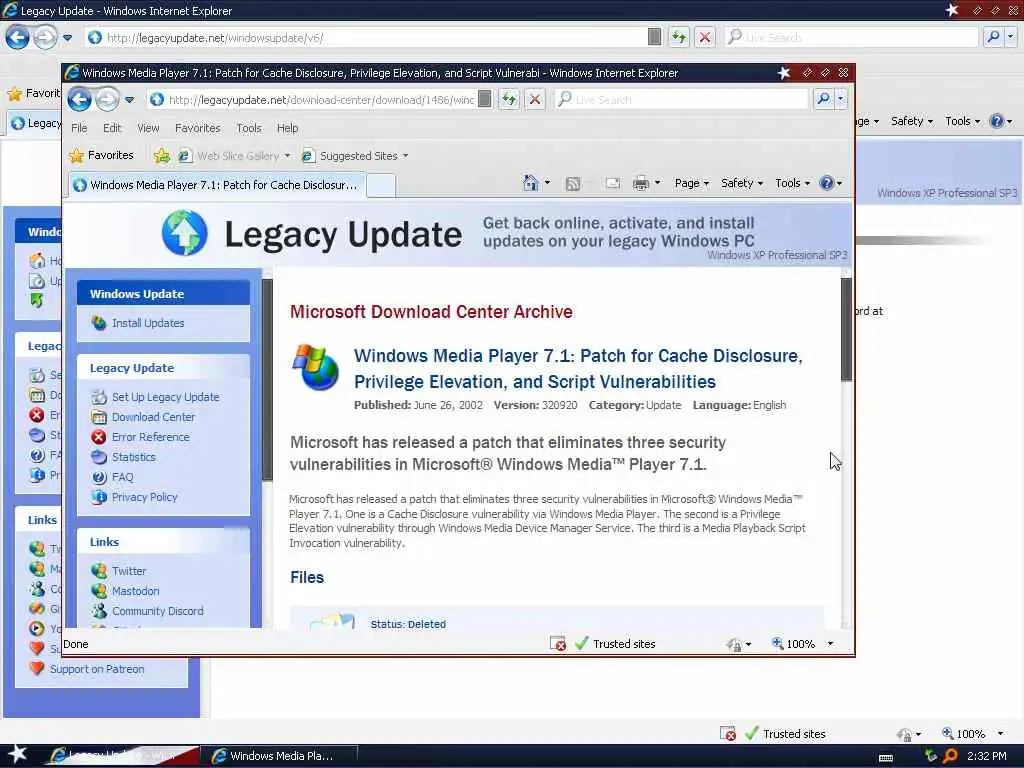Screen dimensions: 1024x768
Task: Expand Web Slice Gallery dropdown
Action: coord(287,156)
